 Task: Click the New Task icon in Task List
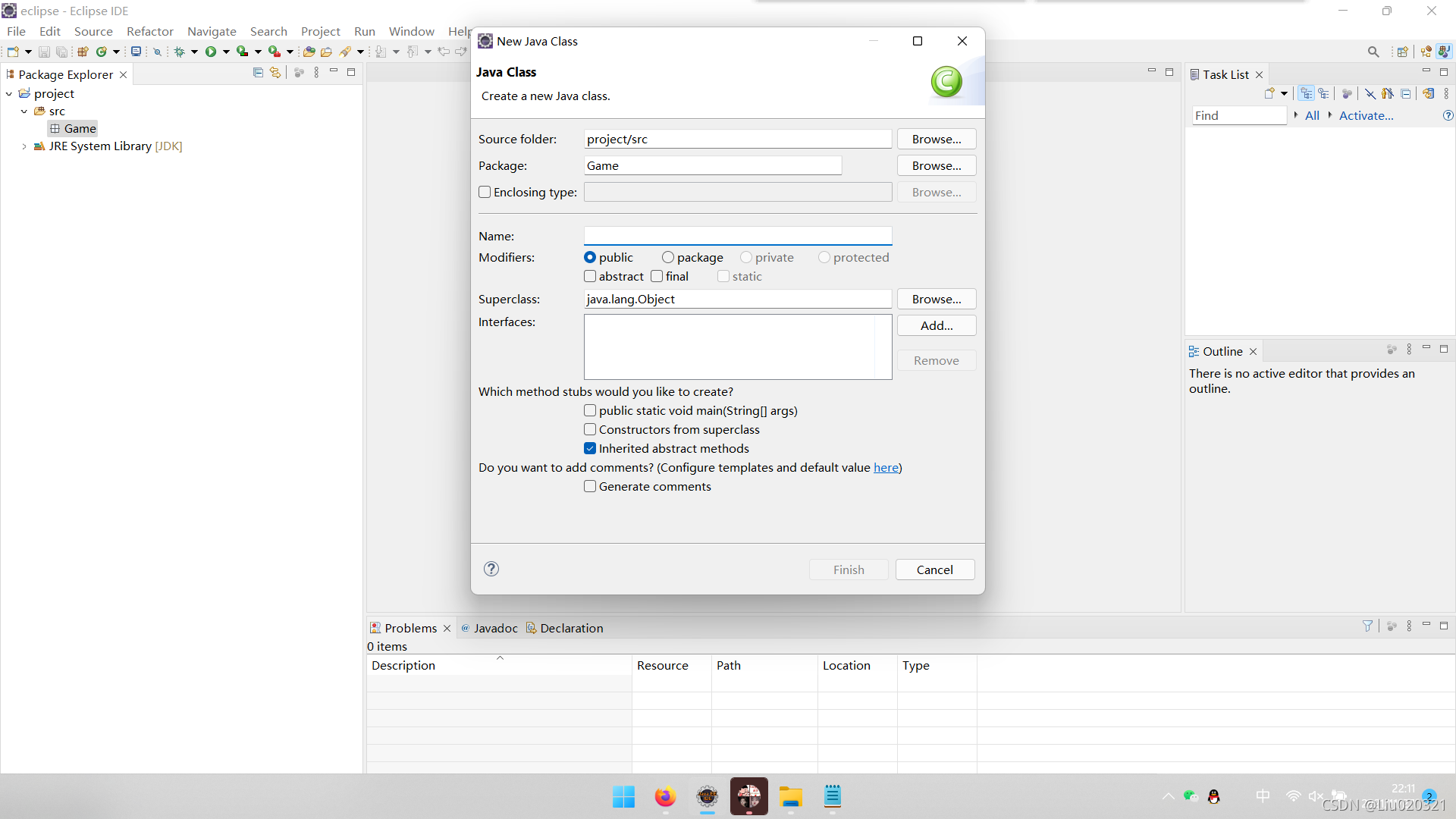(1269, 93)
